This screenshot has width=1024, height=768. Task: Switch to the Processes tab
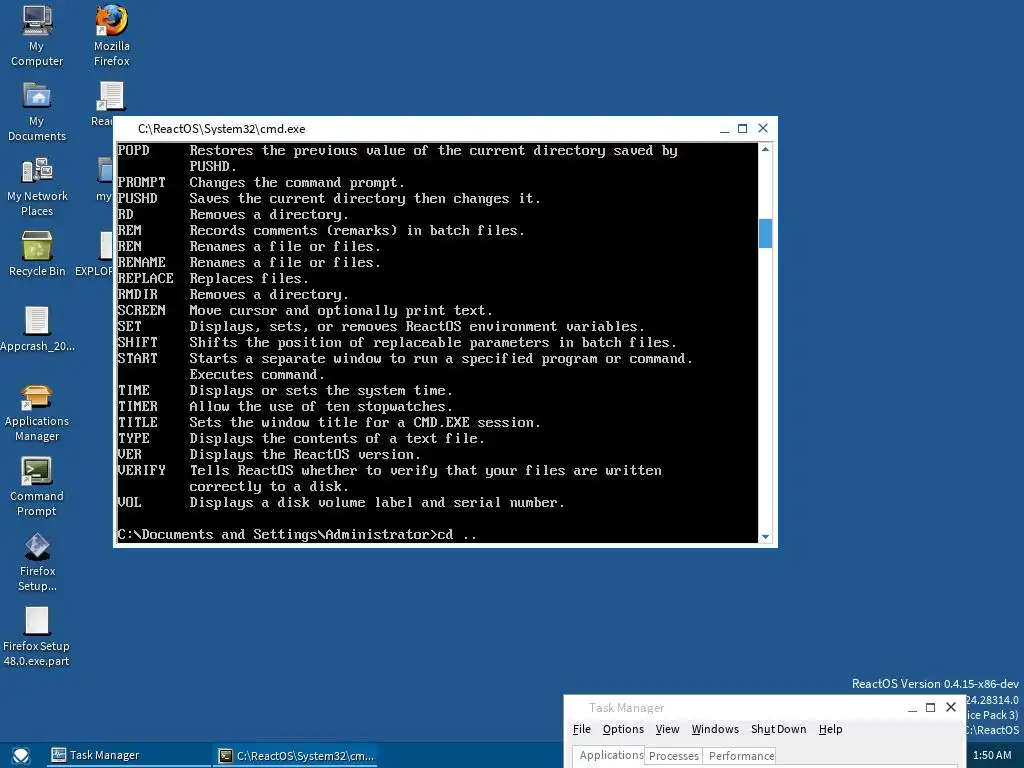click(673, 756)
